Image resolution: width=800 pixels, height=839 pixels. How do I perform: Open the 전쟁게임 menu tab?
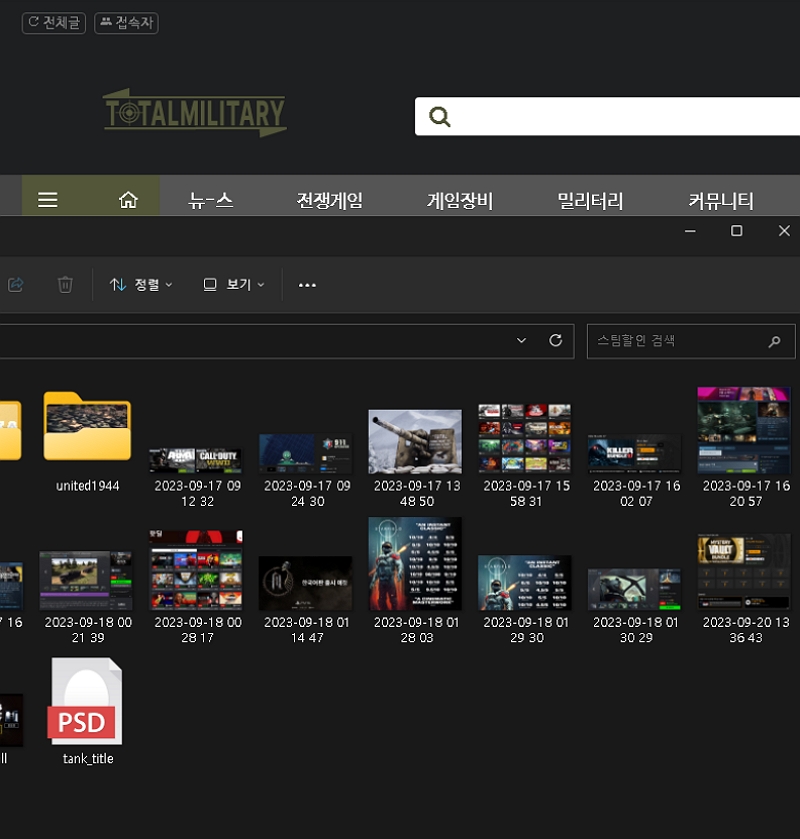tap(330, 201)
